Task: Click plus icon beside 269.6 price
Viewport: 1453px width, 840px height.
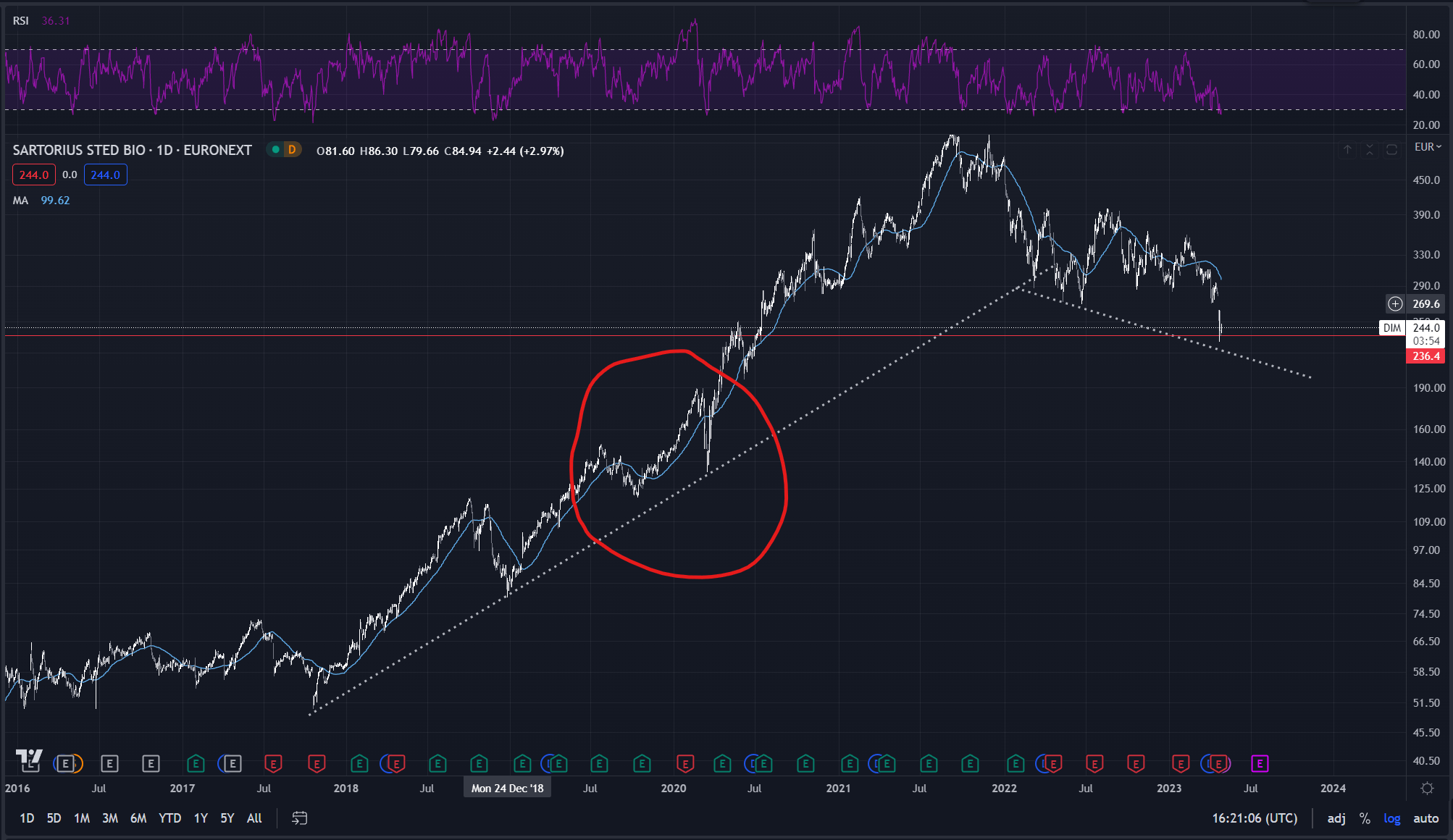Action: pos(1395,304)
